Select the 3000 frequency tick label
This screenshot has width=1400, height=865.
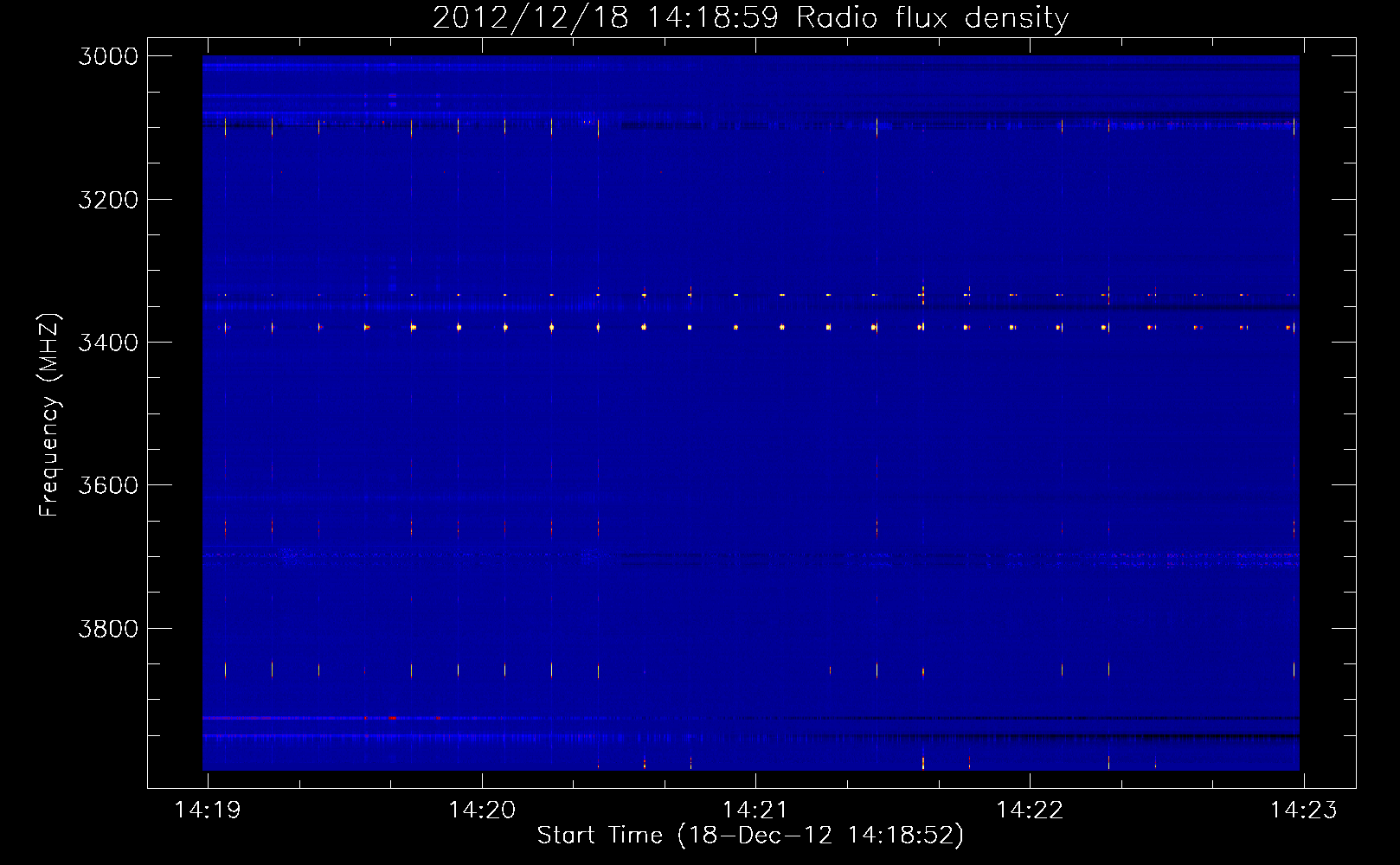pos(108,56)
